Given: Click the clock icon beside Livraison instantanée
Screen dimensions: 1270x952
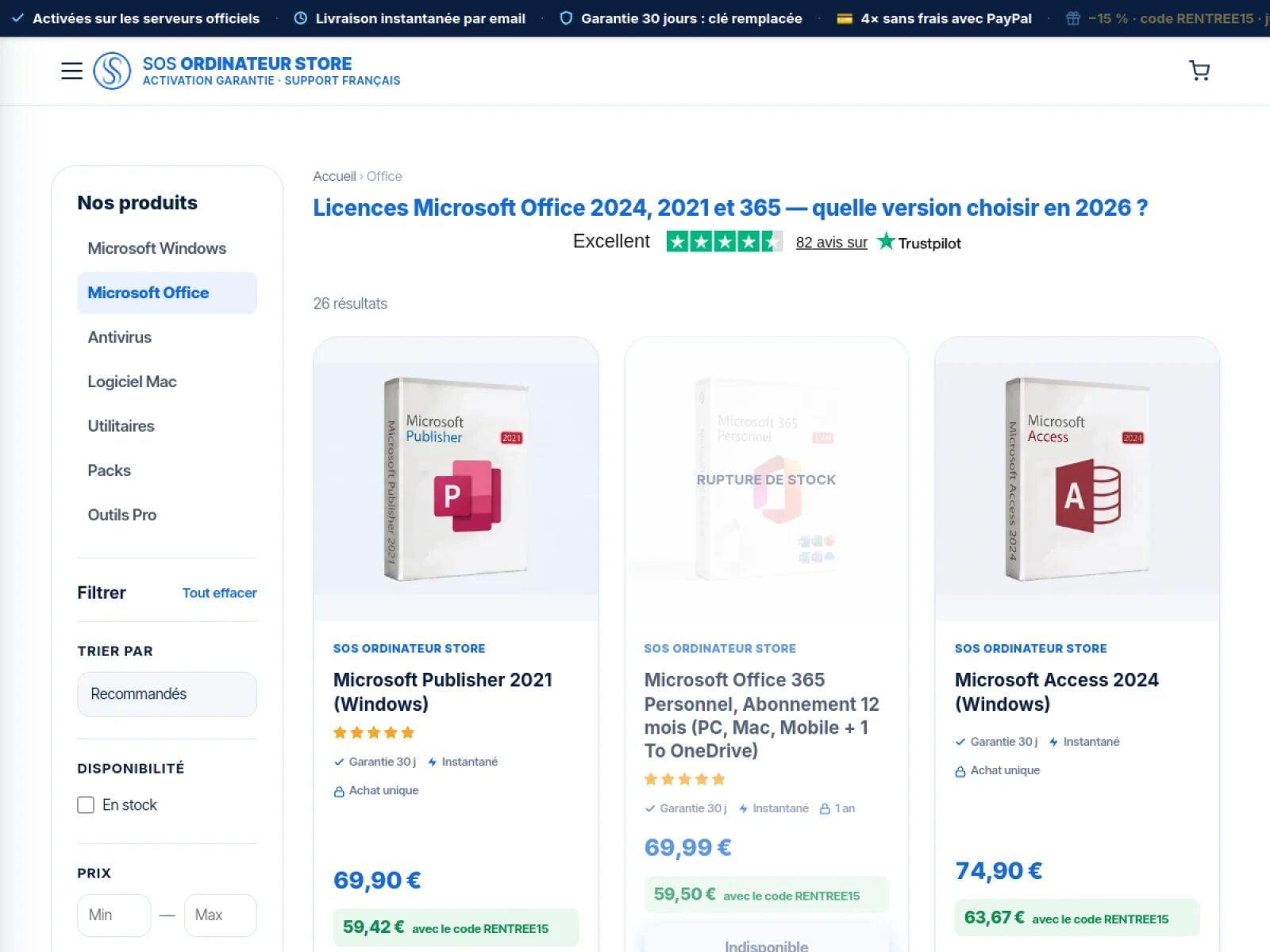Looking at the screenshot, I should pos(300,18).
